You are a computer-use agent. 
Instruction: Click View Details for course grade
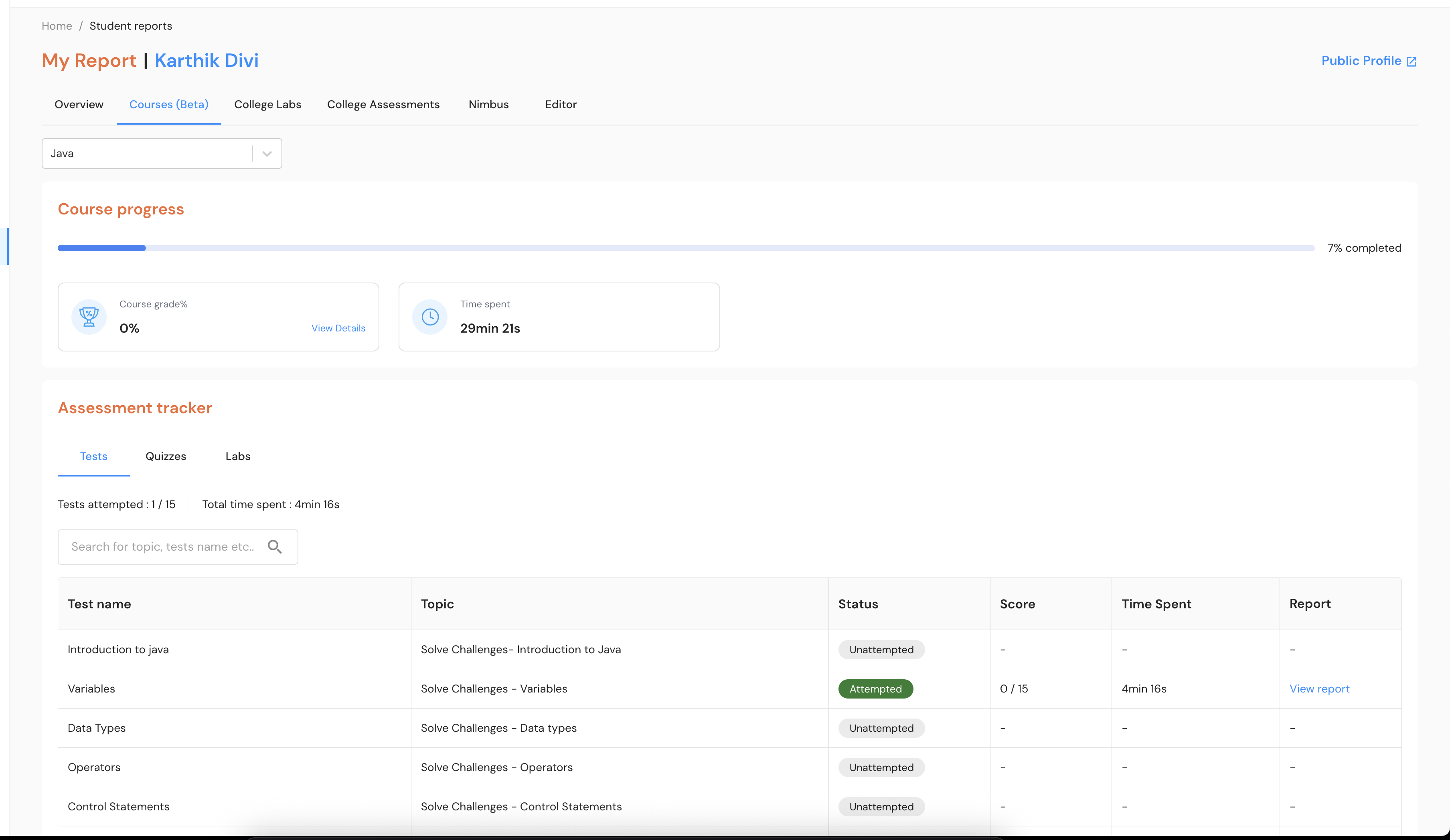click(x=338, y=328)
